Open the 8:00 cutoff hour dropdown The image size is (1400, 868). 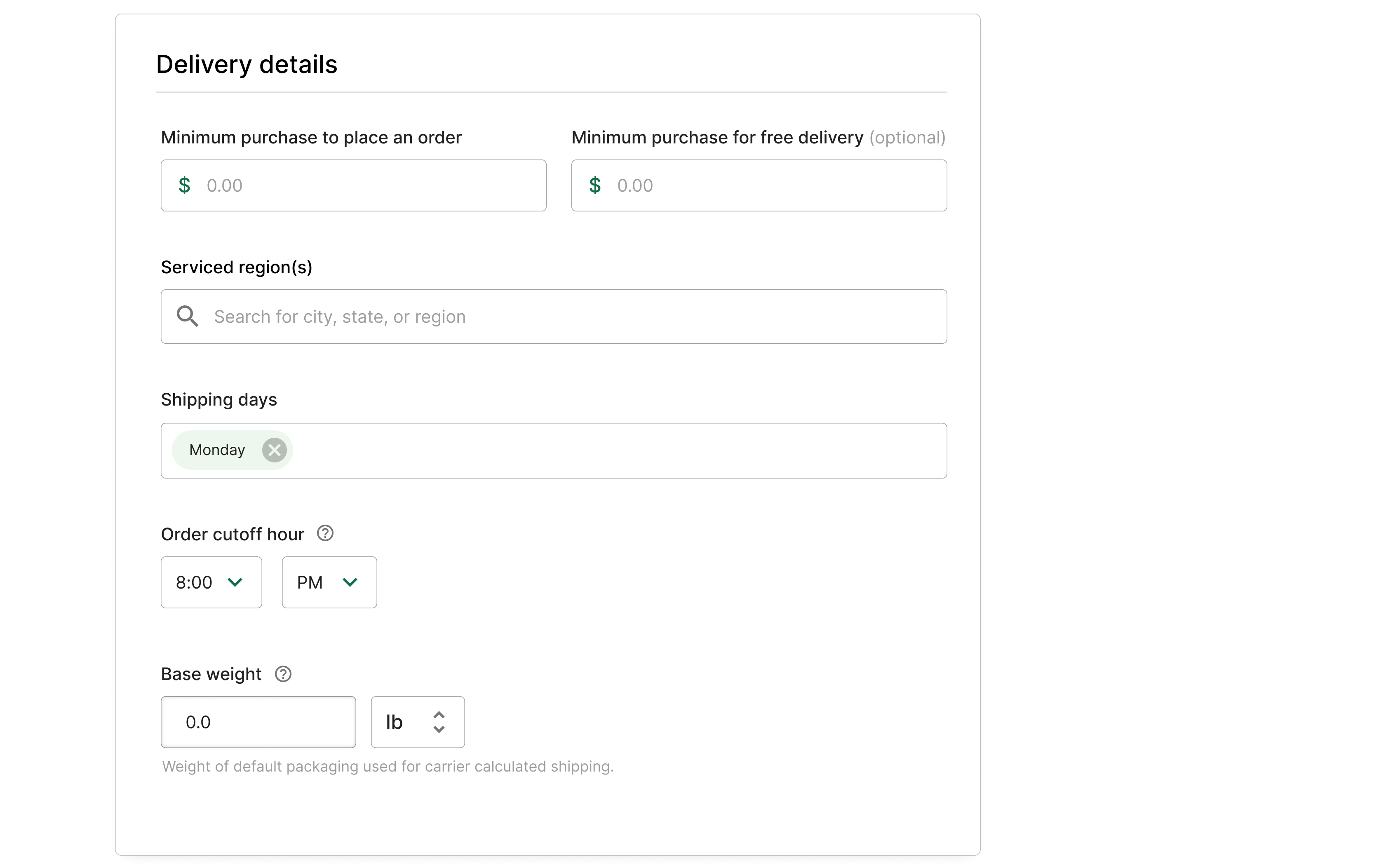[x=211, y=582]
